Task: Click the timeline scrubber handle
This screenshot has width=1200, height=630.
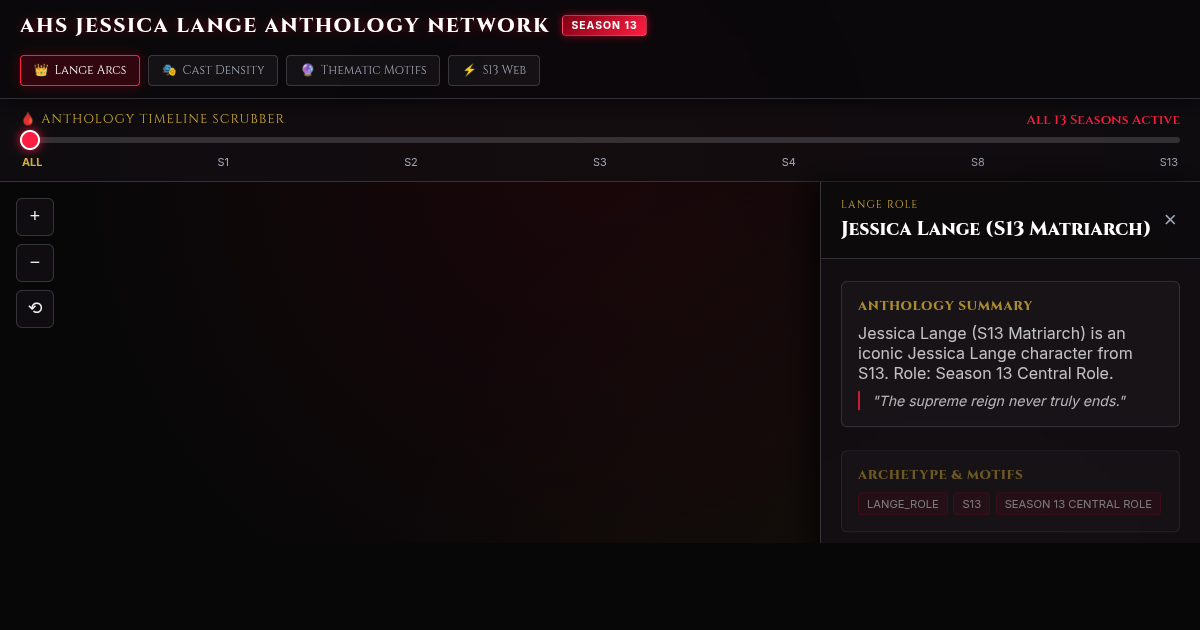Action: [x=30, y=140]
